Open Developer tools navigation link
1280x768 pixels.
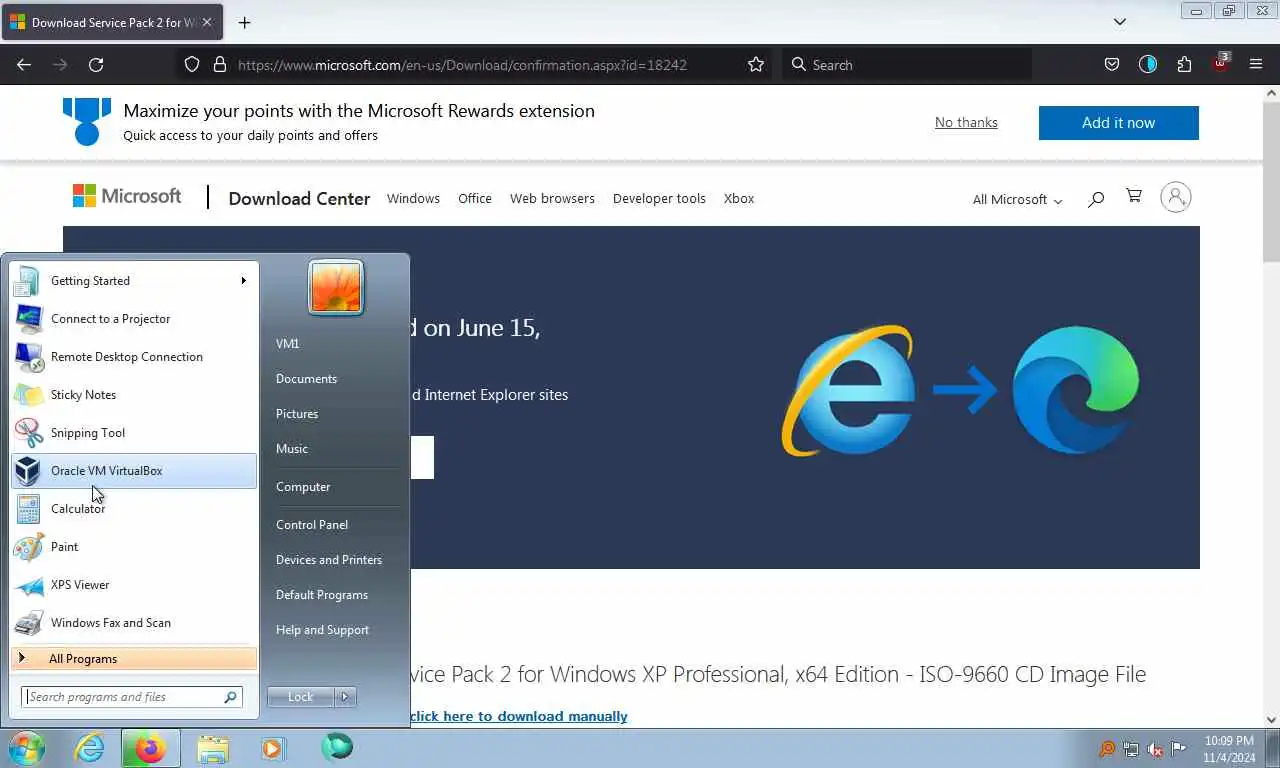[659, 198]
